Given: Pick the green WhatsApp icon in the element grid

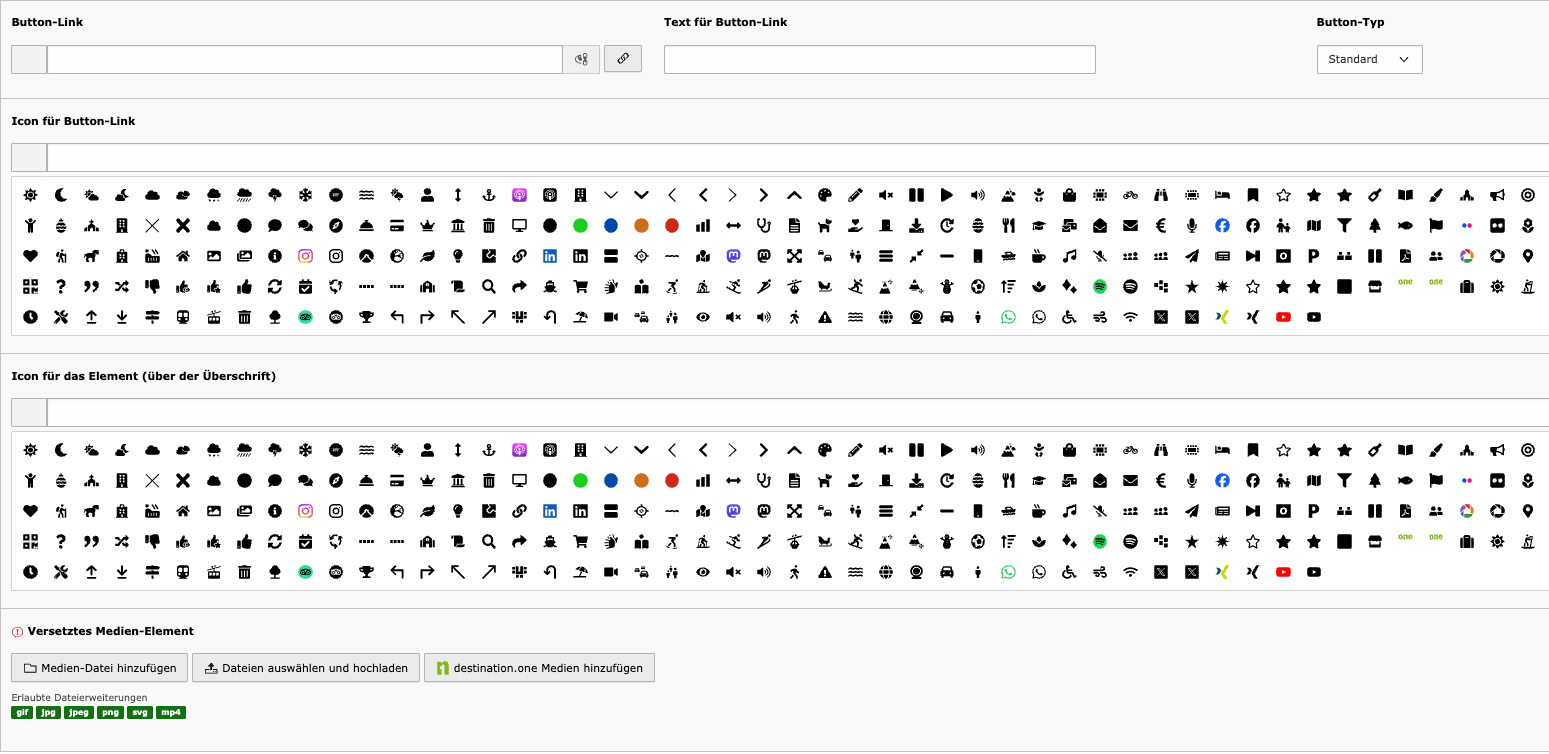Looking at the screenshot, I should [1008, 572].
